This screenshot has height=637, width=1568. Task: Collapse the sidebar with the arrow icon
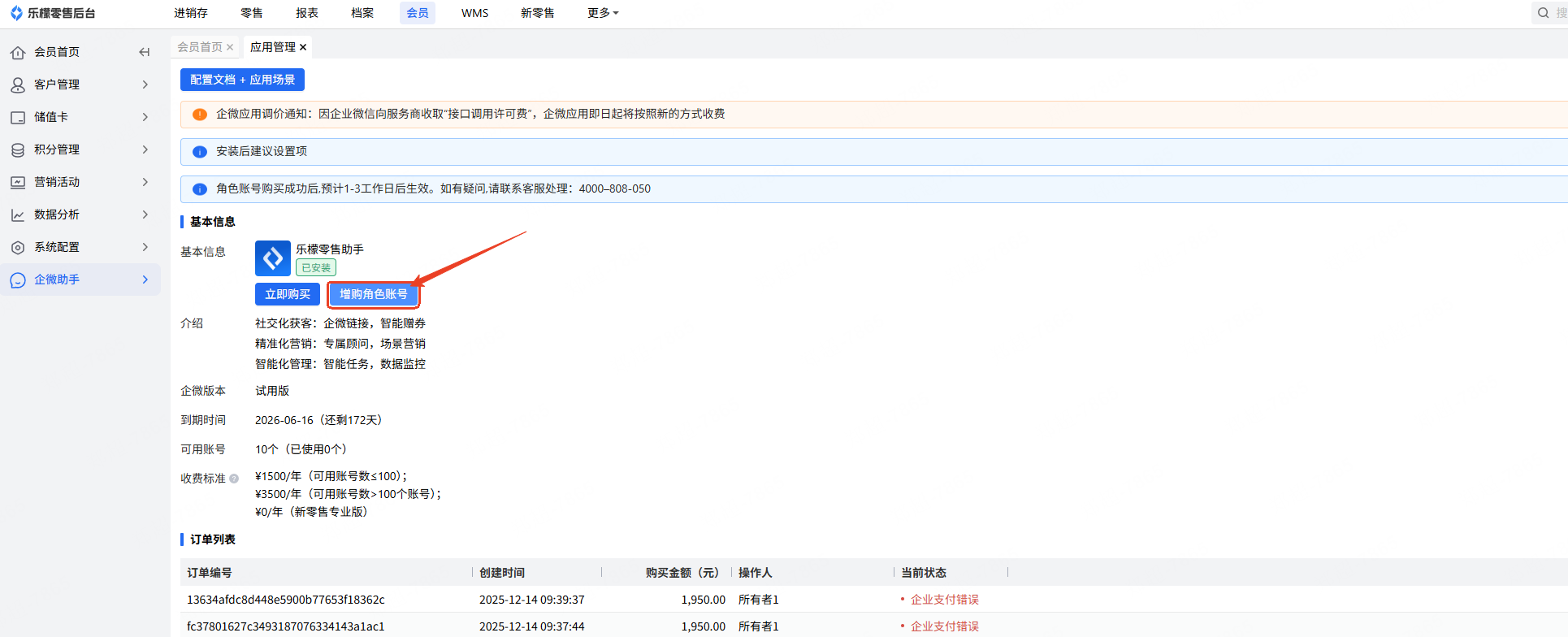point(145,52)
